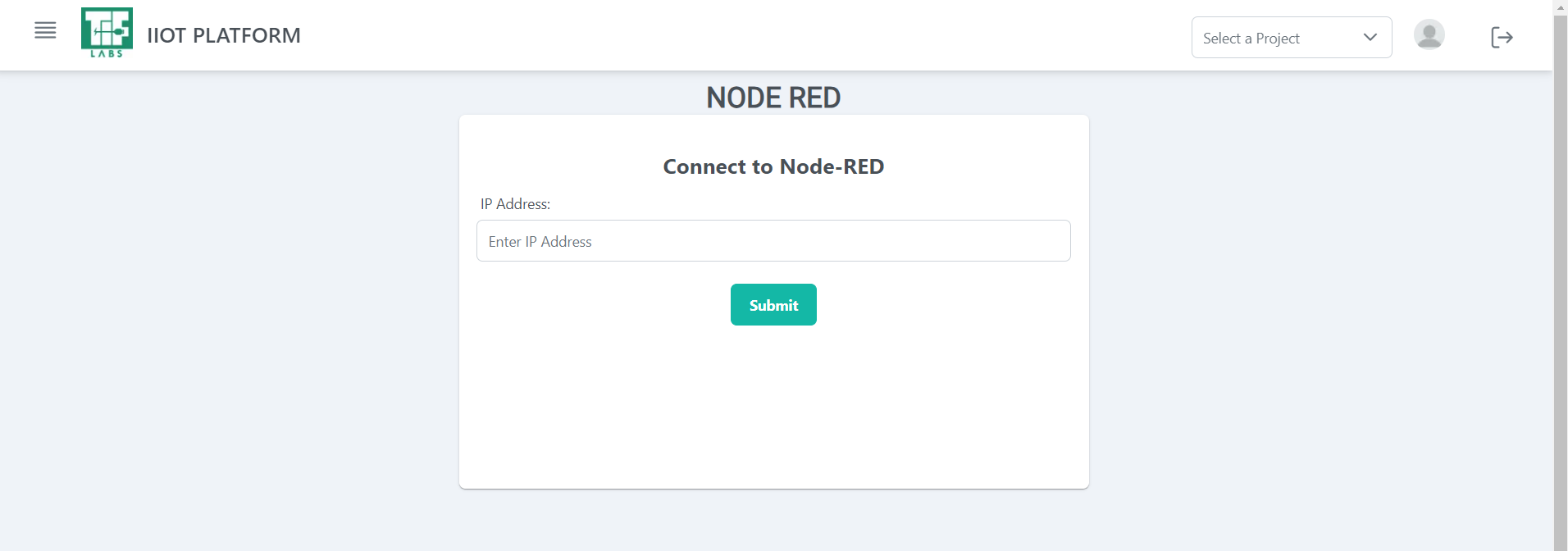Viewport: 1568px width, 551px height.
Task: Click the NODE RED page heading
Action: coord(773,98)
